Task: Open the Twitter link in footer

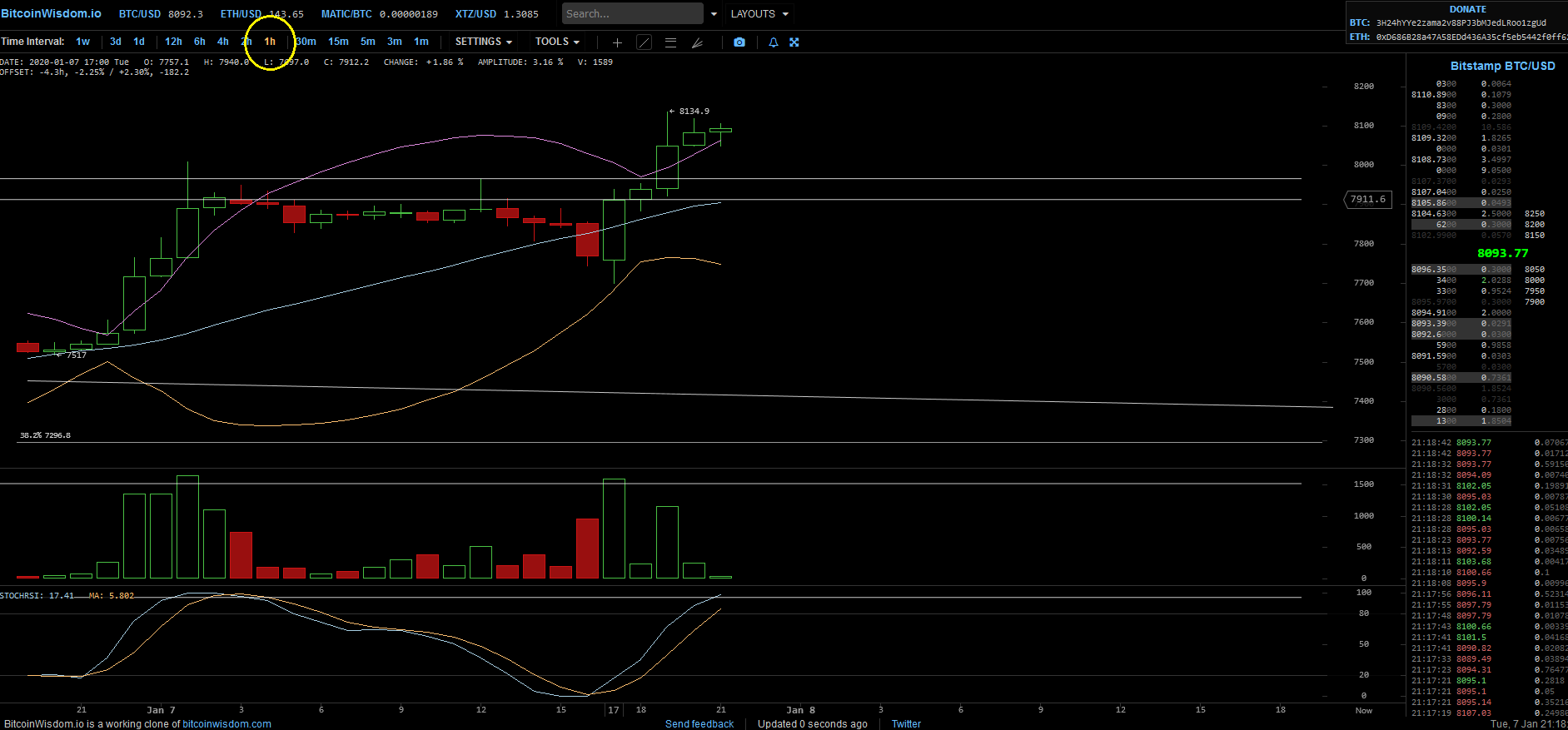Action: 906,724
